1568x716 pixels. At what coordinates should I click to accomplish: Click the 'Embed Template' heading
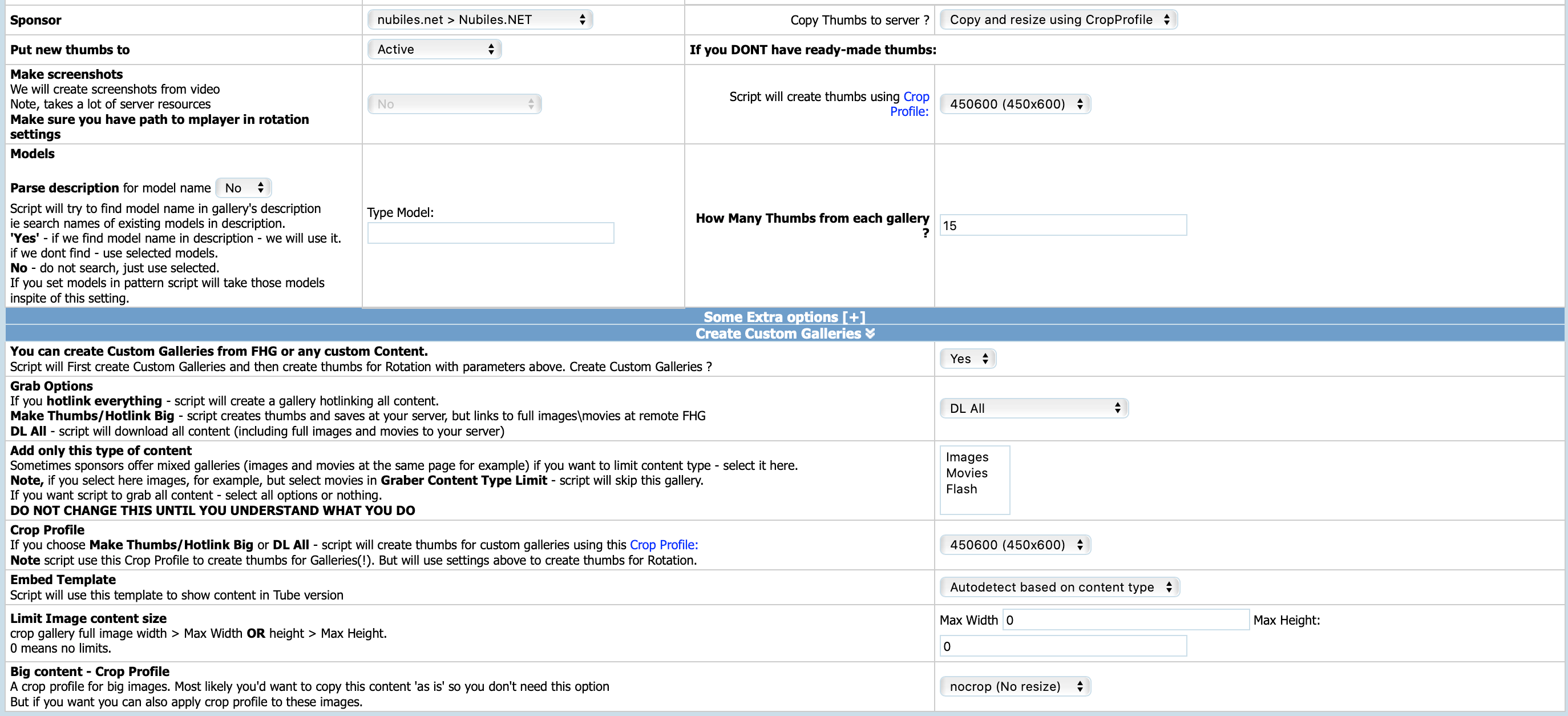[x=63, y=580]
